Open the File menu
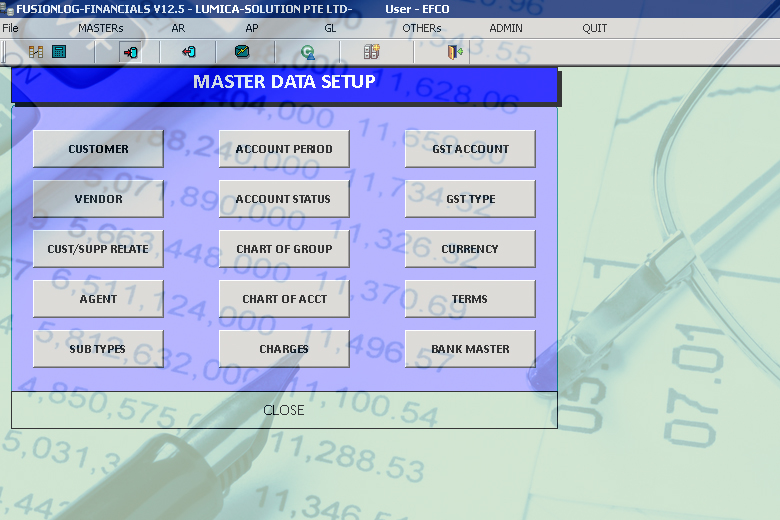This screenshot has height=520, width=780. [10, 28]
